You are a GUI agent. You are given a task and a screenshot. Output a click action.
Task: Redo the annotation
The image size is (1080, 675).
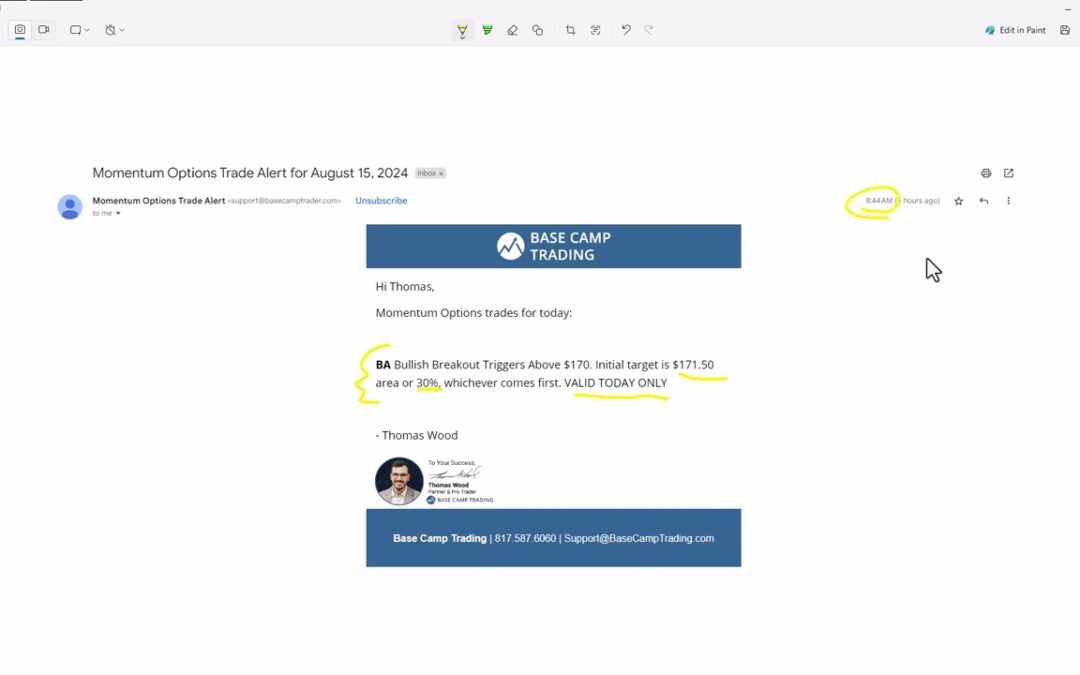[649, 30]
